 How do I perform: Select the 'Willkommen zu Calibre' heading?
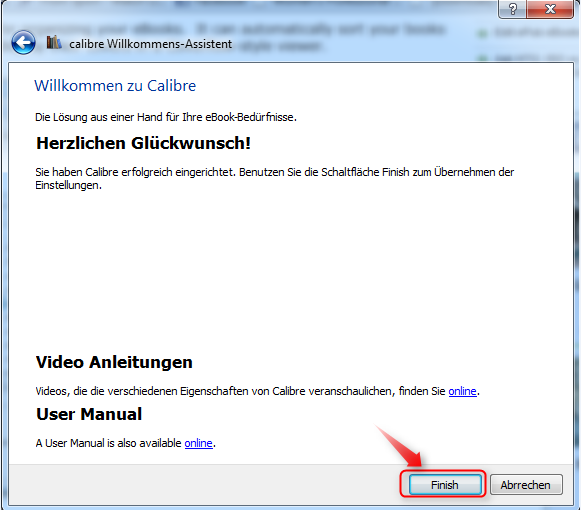(x=115, y=86)
